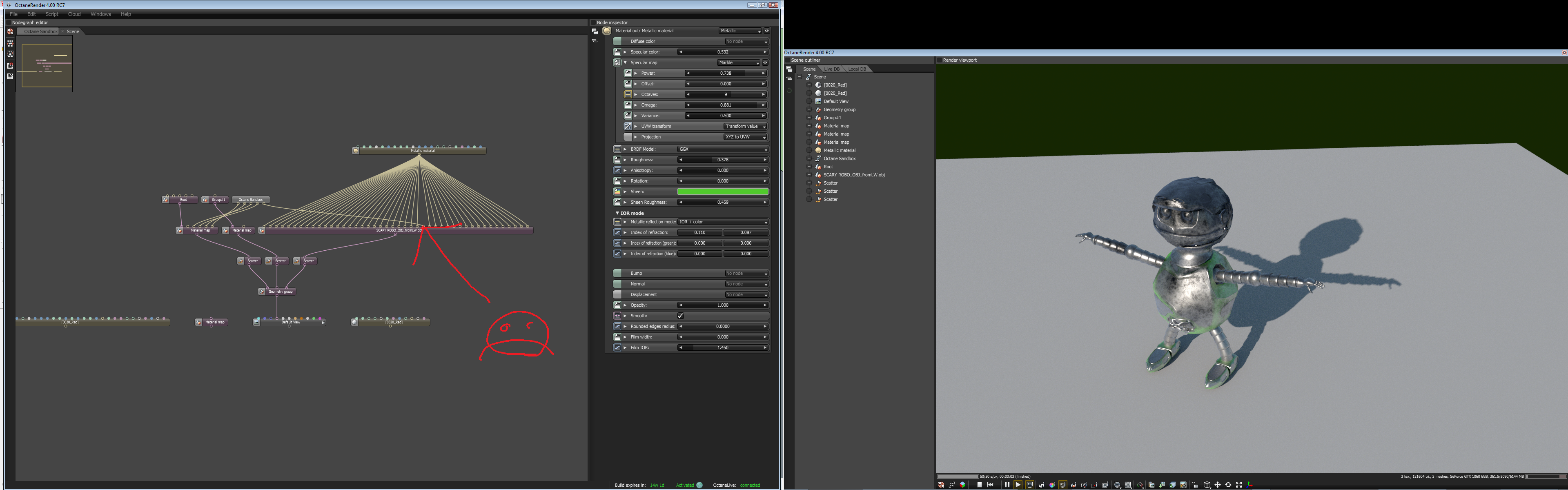Select Metallic material in the scene outliner
The height and width of the screenshot is (490, 1568).
click(840, 150)
